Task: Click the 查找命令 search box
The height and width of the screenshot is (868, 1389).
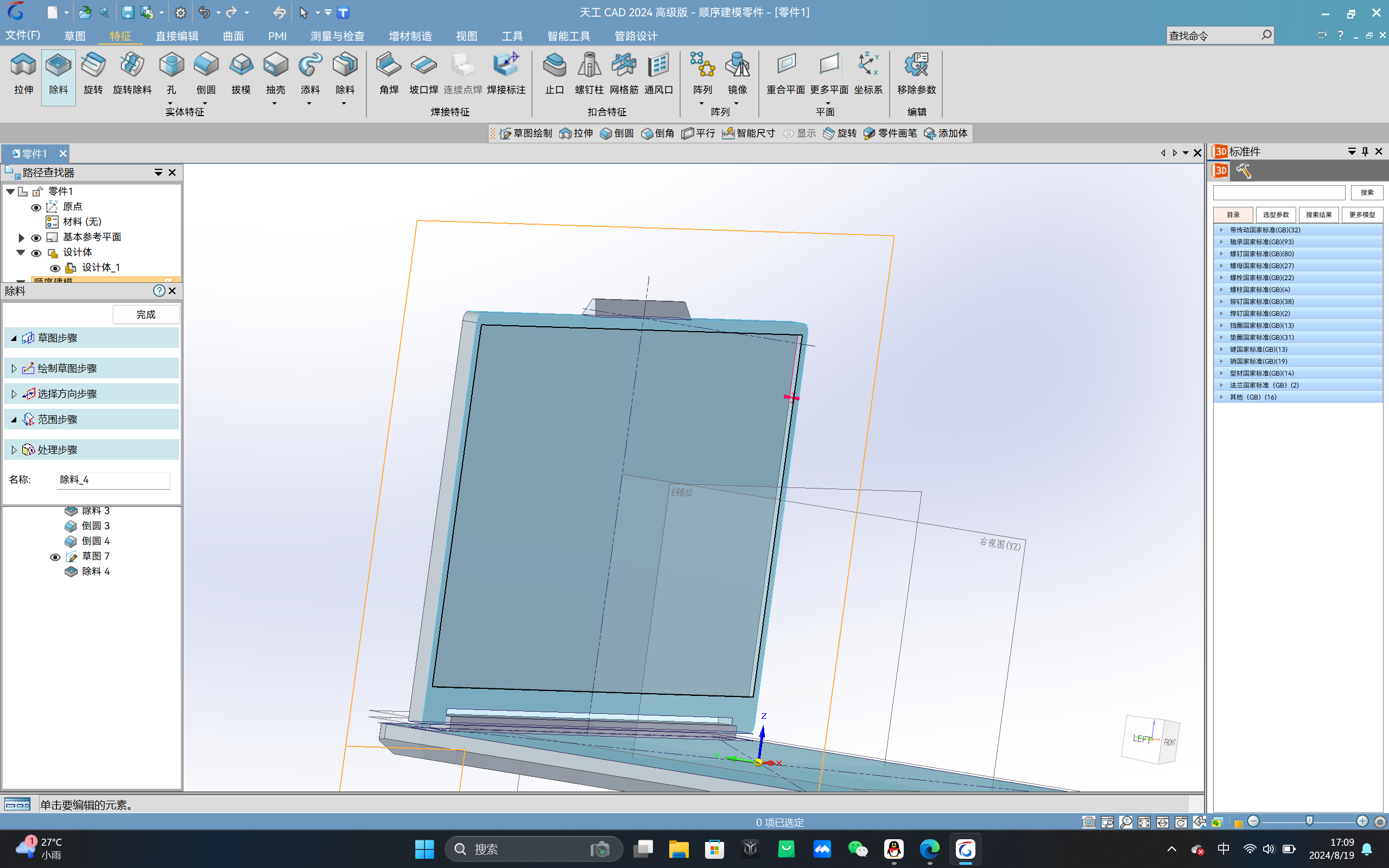Action: 1220,36
